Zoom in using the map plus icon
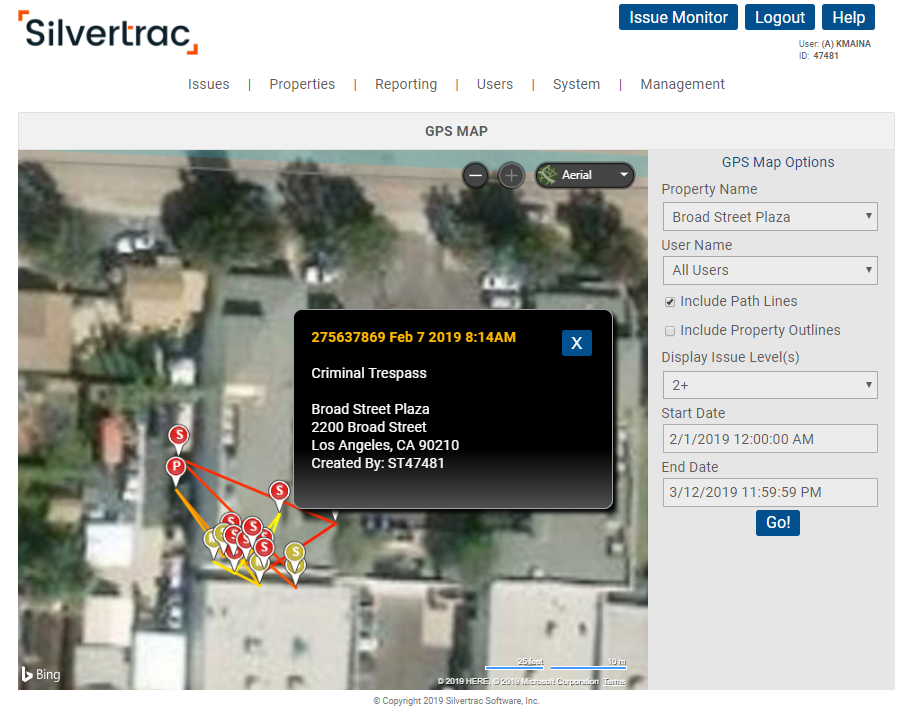Image resolution: width=914 pixels, height=715 pixels. (511, 175)
